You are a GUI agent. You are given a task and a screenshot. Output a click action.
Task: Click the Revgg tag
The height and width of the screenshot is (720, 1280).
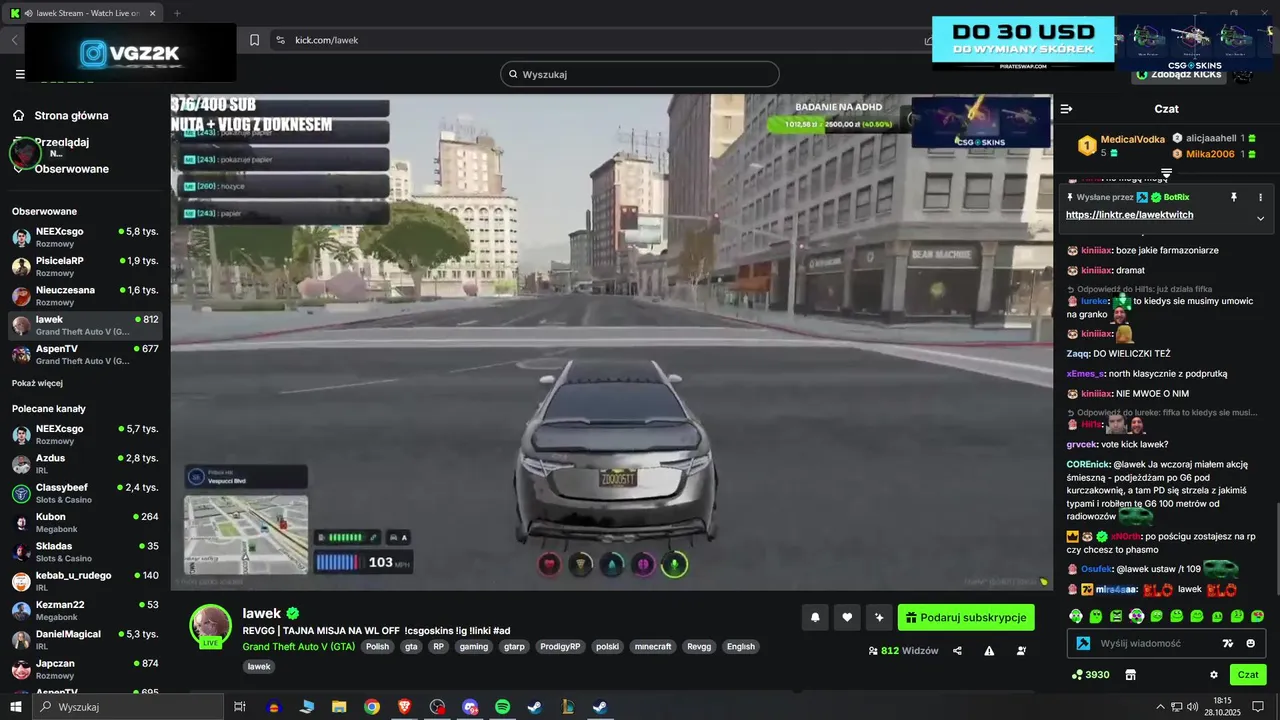pyautogui.click(x=699, y=646)
